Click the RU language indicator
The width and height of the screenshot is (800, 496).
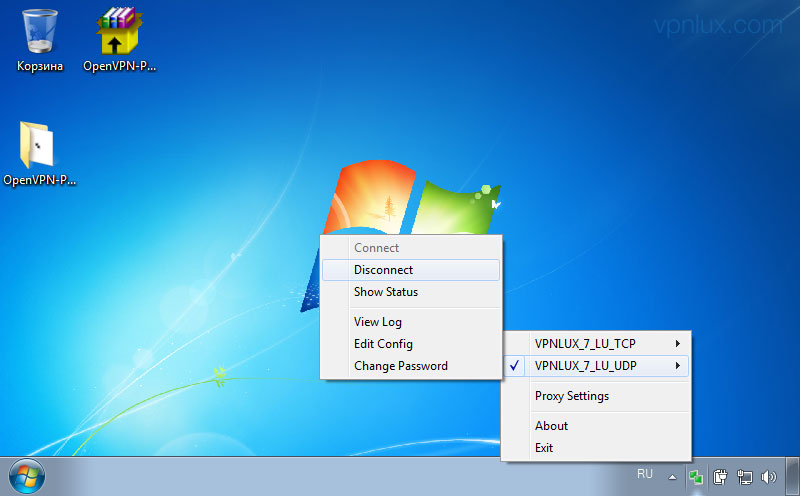(x=644, y=474)
